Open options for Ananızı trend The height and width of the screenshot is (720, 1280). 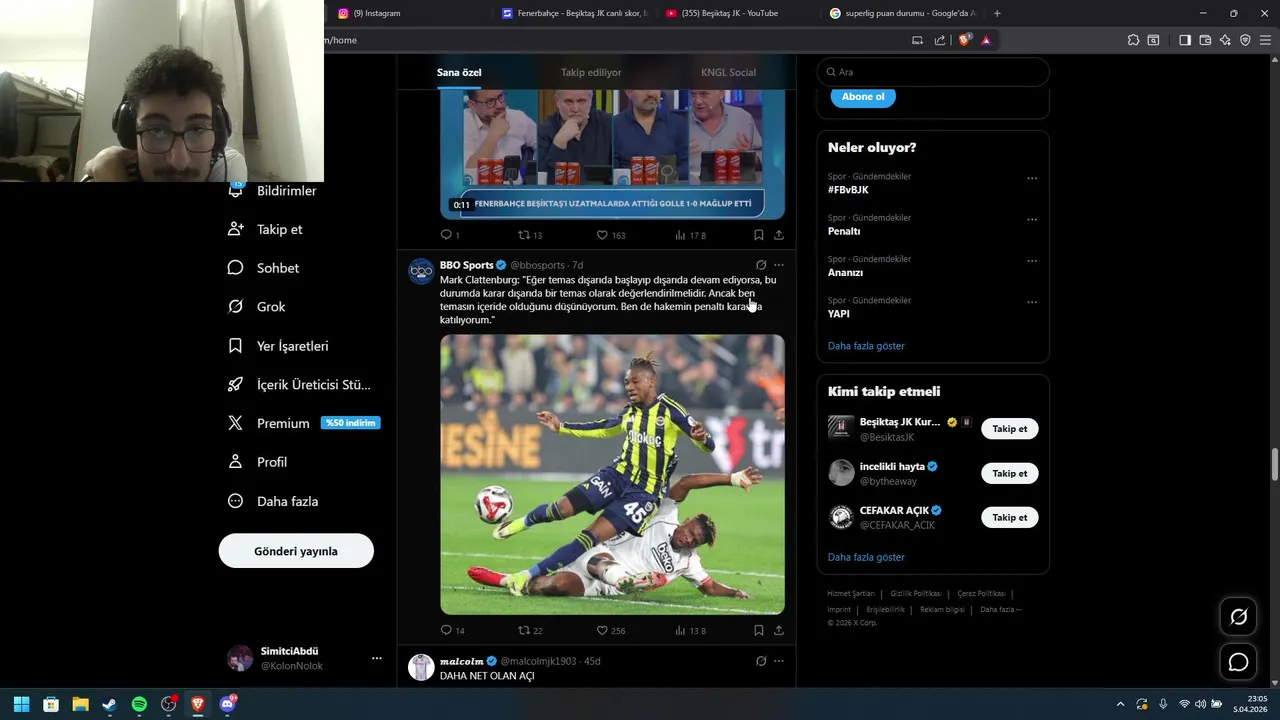[x=1032, y=261]
